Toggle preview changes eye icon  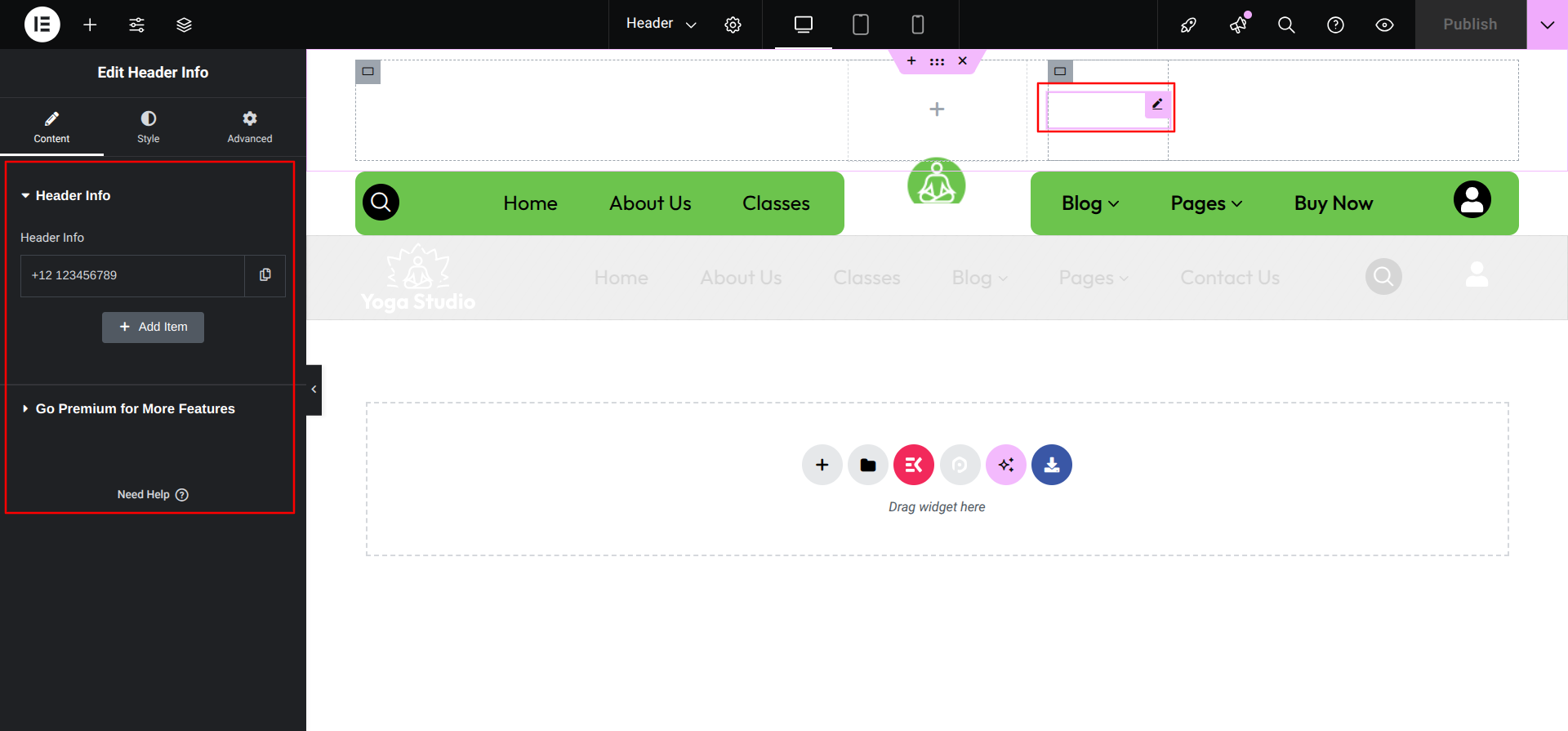(x=1384, y=25)
